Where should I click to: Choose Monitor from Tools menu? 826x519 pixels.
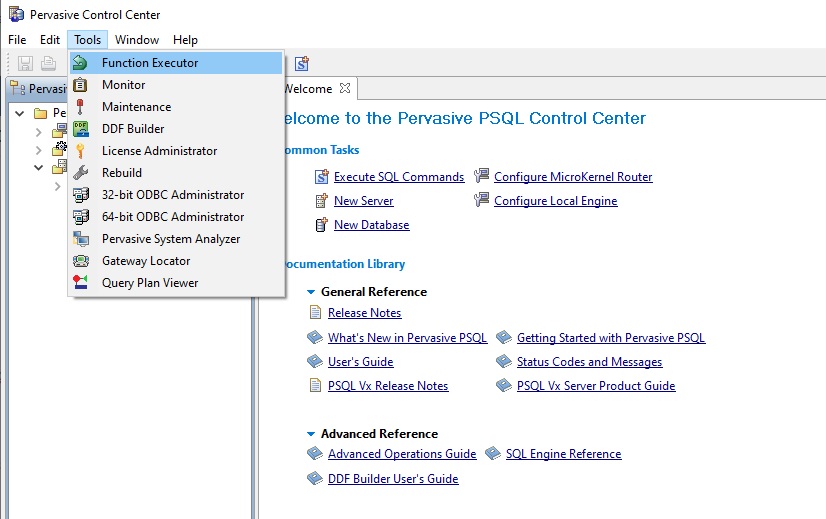[176, 85]
